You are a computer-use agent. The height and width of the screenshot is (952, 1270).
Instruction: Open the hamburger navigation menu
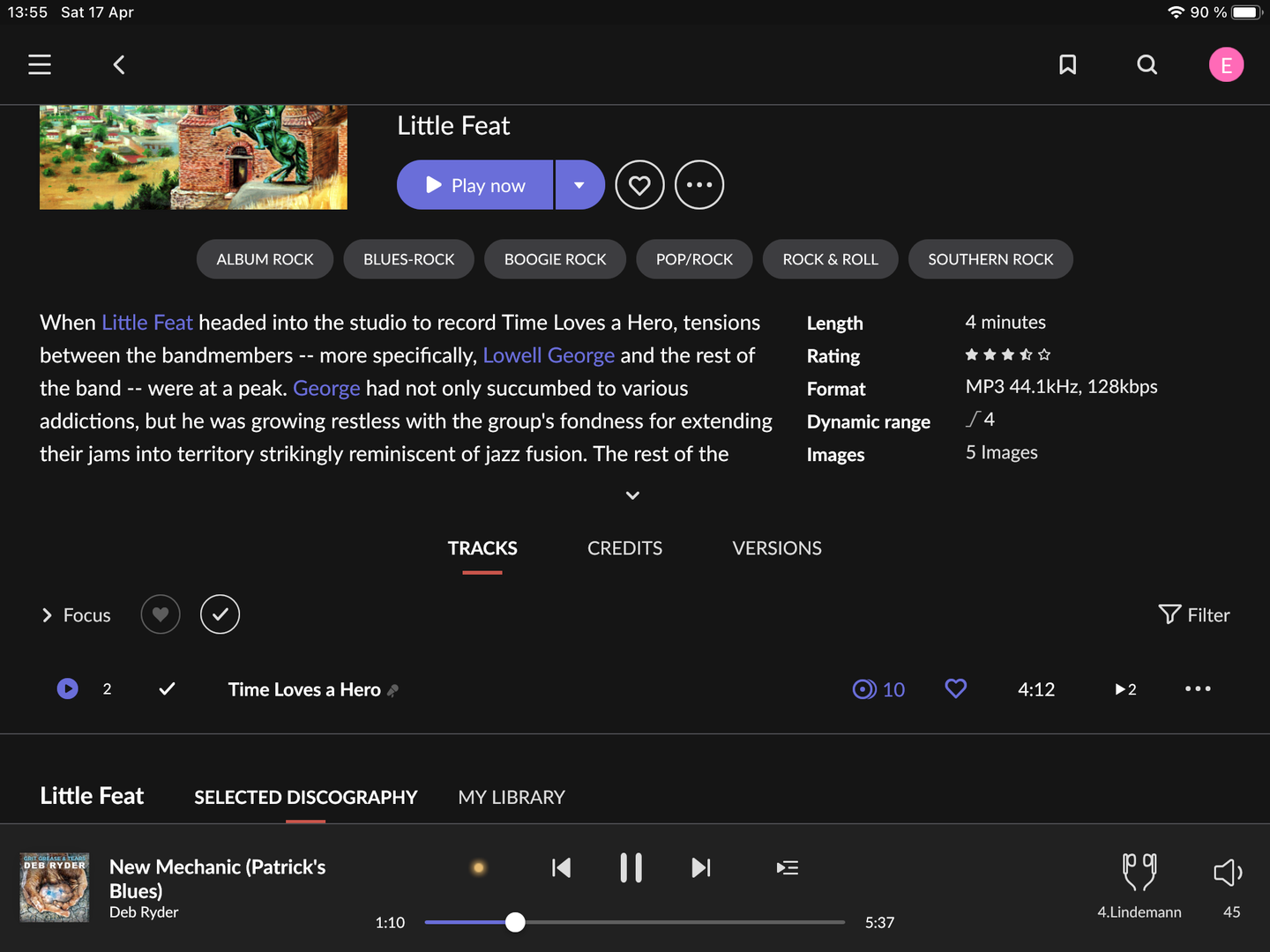click(x=40, y=64)
